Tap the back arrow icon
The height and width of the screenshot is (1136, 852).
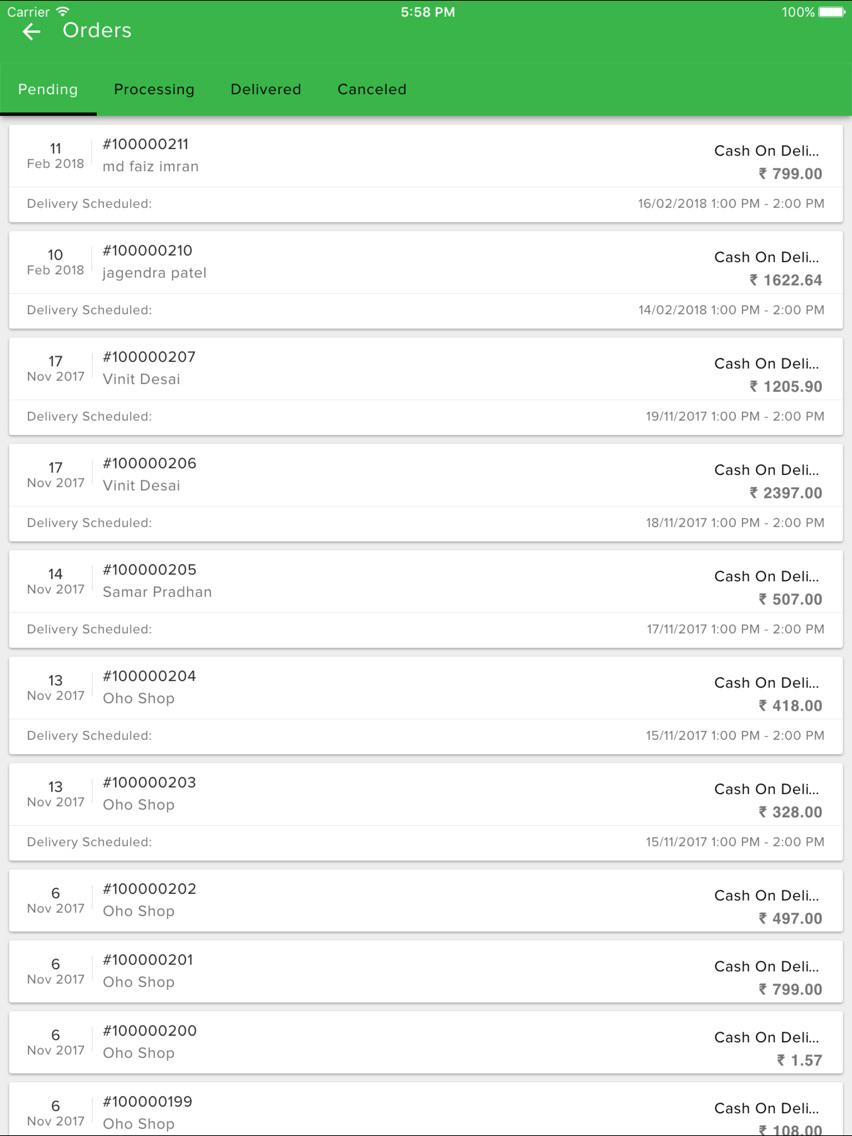coord(31,31)
